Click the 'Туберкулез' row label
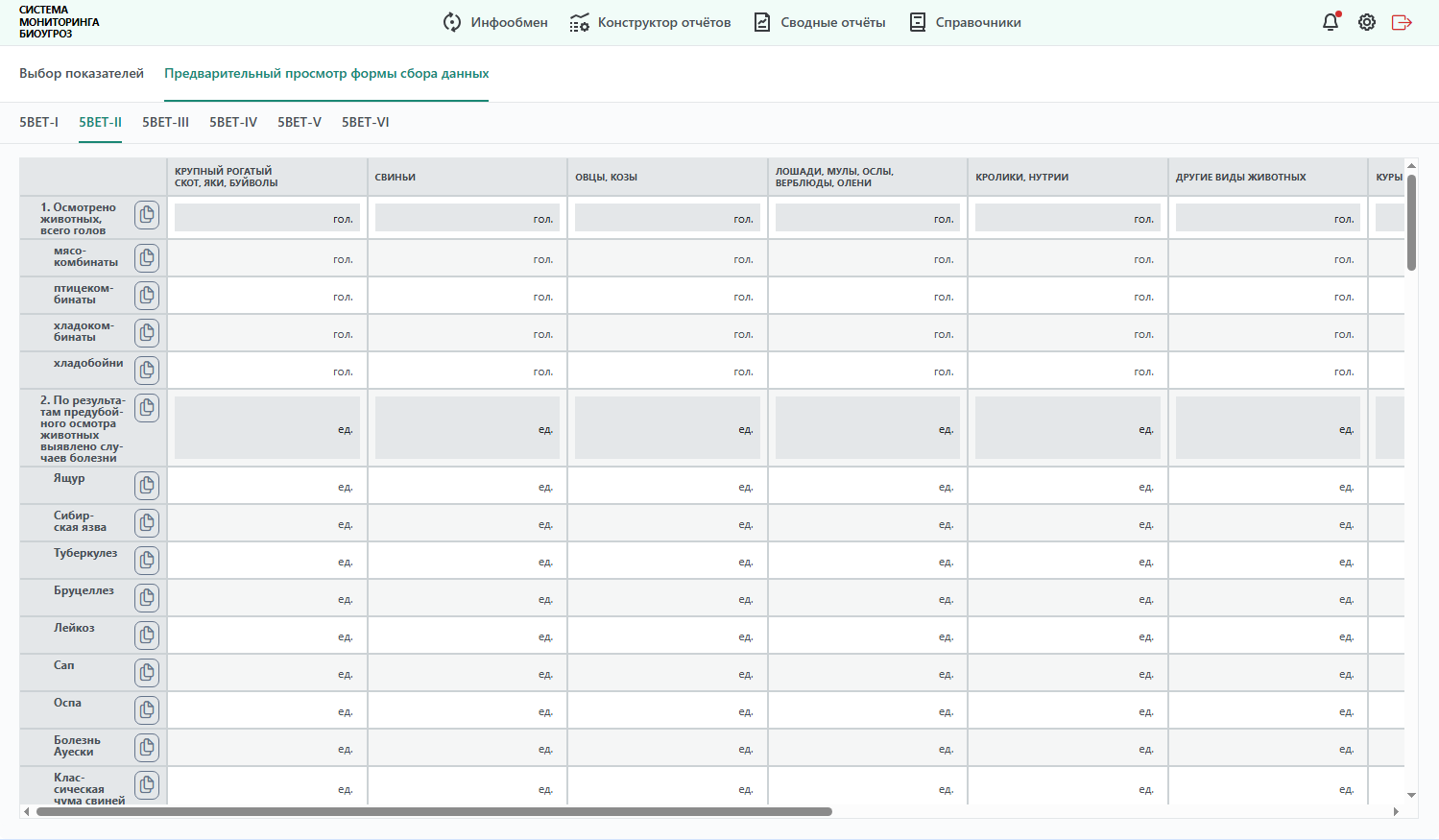The width and height of the screenshot is (1439, 840). pyautogui.click(x=85, y=553)
